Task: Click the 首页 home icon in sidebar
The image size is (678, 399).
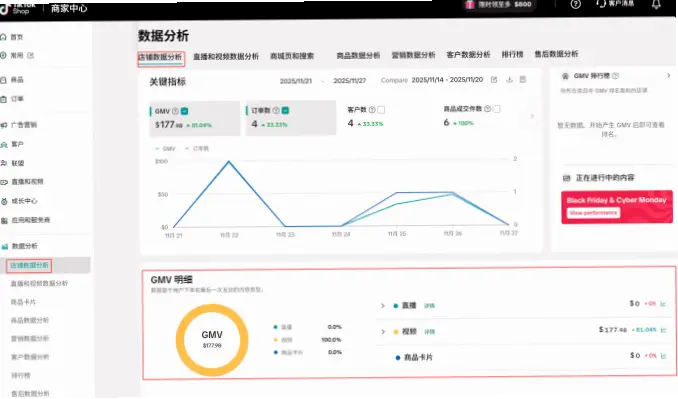Action: click(3, 37)
